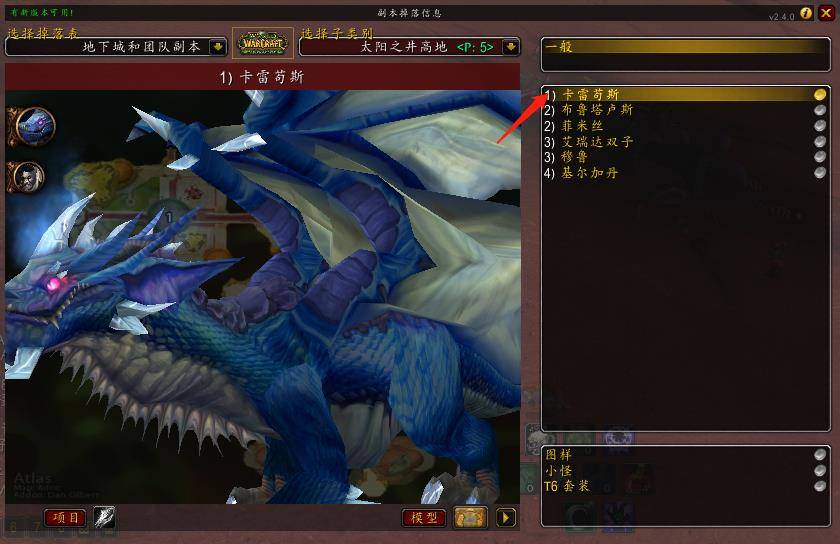The image size is (840, 544).
Task: Go to next page with yellow arrow button
Action: pos(506,518)
